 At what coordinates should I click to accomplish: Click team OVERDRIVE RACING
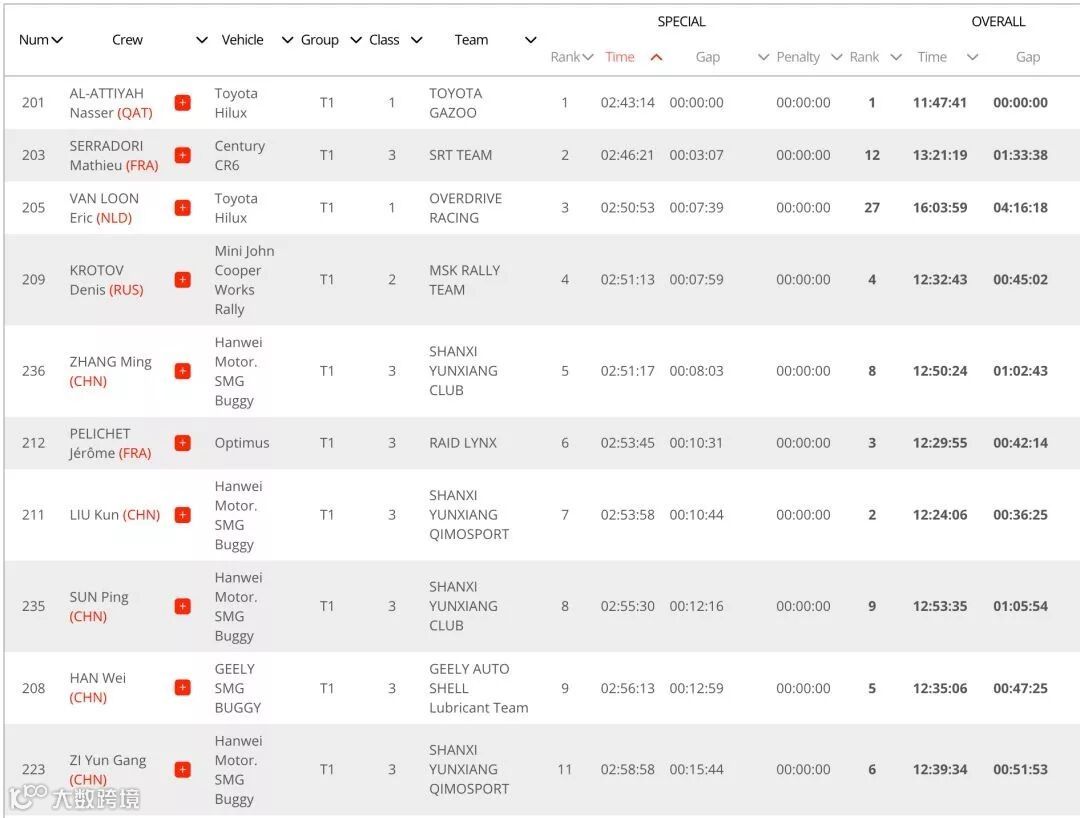[466, 207]
